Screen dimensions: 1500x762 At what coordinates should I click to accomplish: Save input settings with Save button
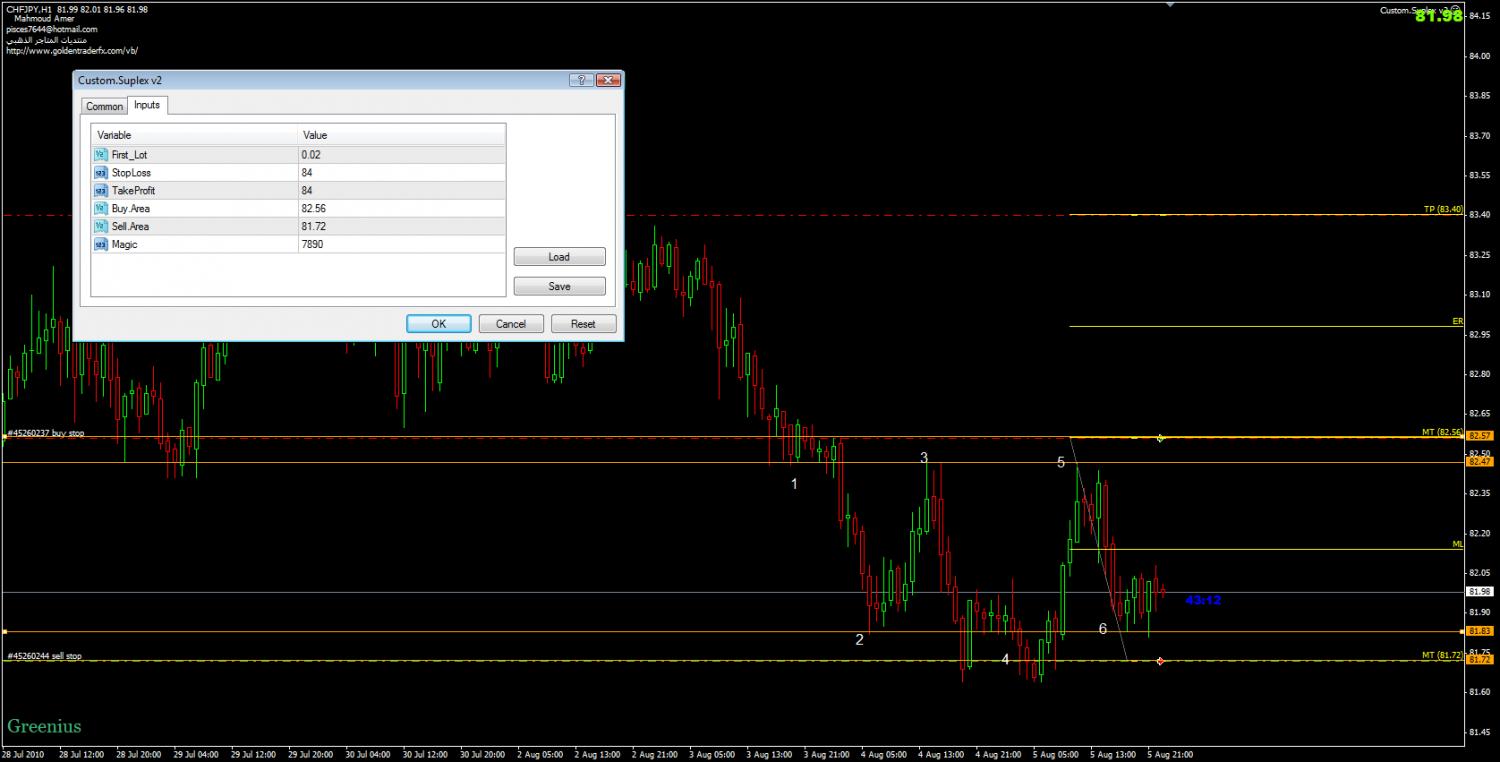click(559, 286)
